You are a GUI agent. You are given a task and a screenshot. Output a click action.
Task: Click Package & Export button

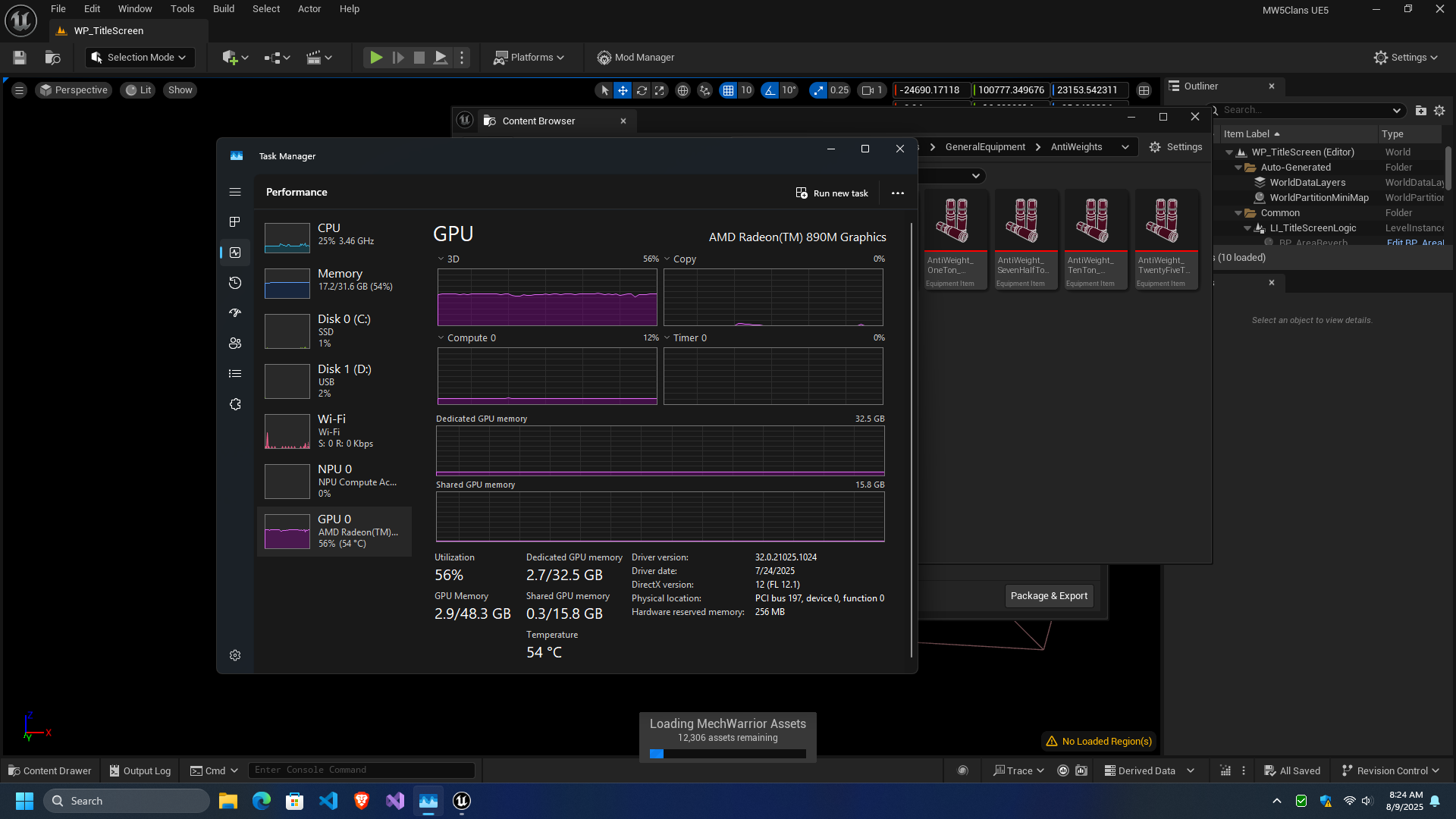[1049, 596]
